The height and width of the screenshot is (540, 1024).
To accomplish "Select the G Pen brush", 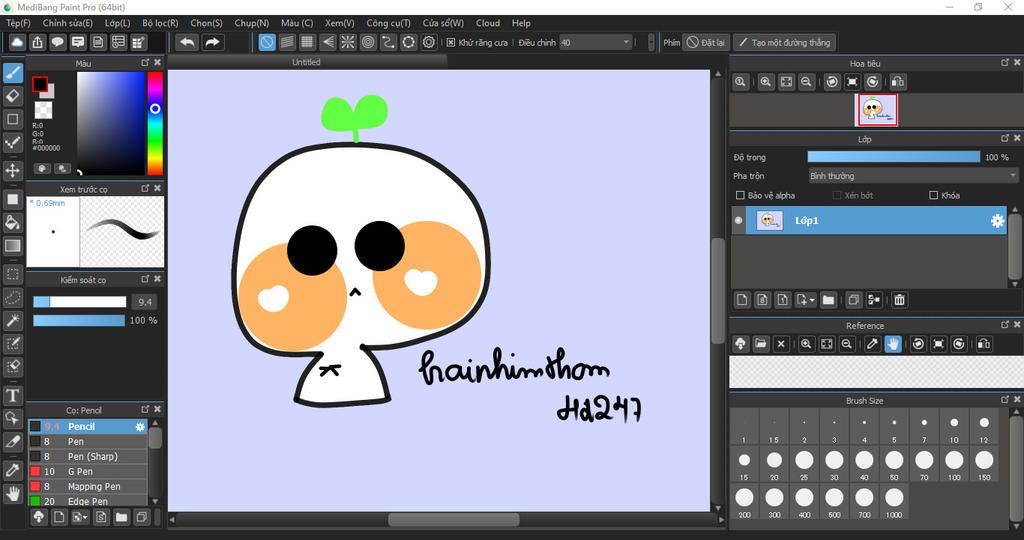I will [x=88, y=471].
